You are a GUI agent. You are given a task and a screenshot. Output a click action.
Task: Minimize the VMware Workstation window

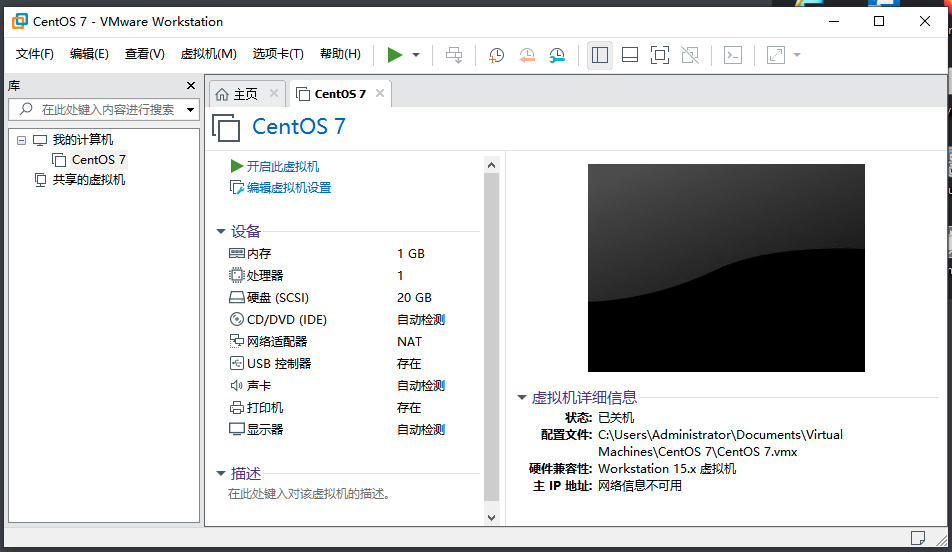834,21
